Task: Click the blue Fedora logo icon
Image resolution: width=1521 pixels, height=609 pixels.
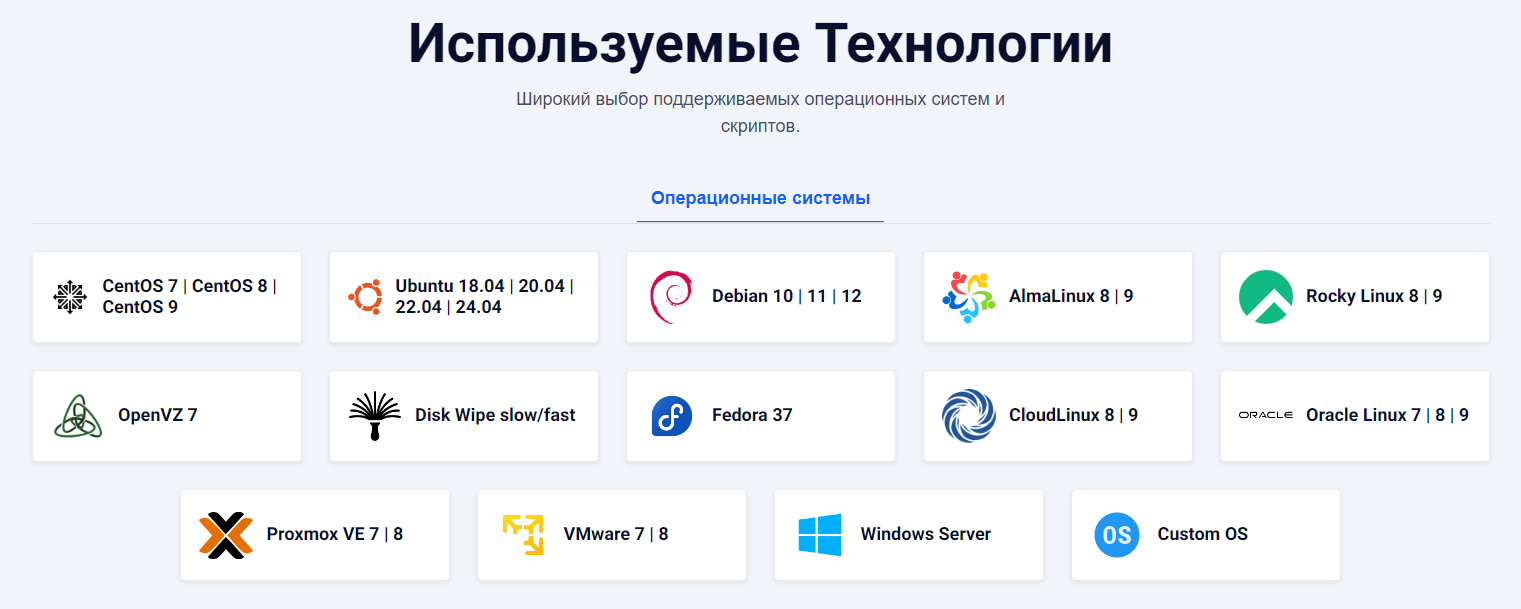Action: pos(671,416)
